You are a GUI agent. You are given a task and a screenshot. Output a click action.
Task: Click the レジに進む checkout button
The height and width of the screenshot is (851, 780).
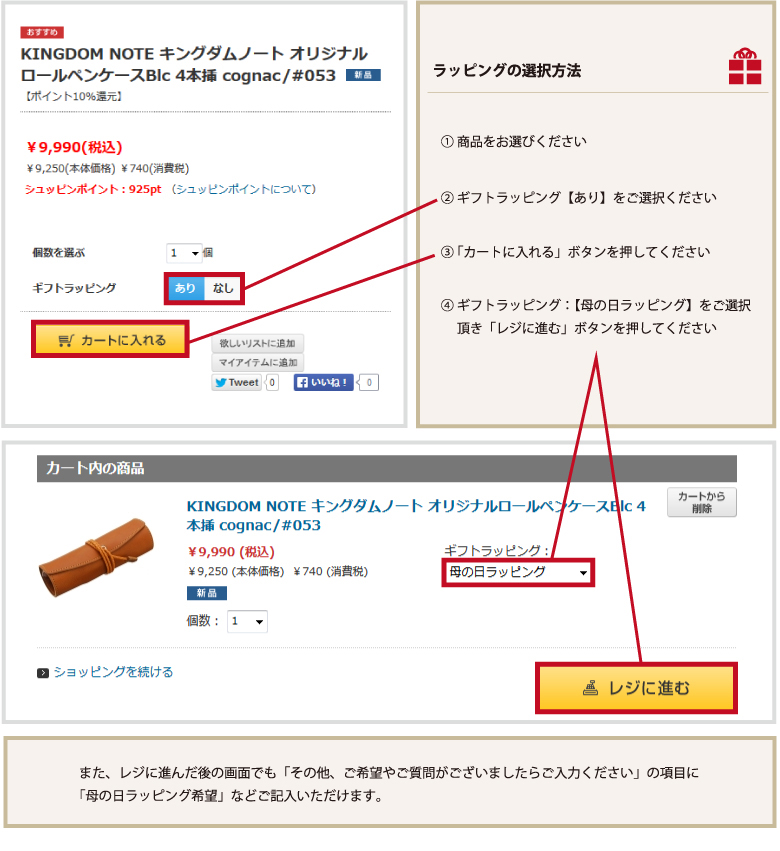click(636, 688)
